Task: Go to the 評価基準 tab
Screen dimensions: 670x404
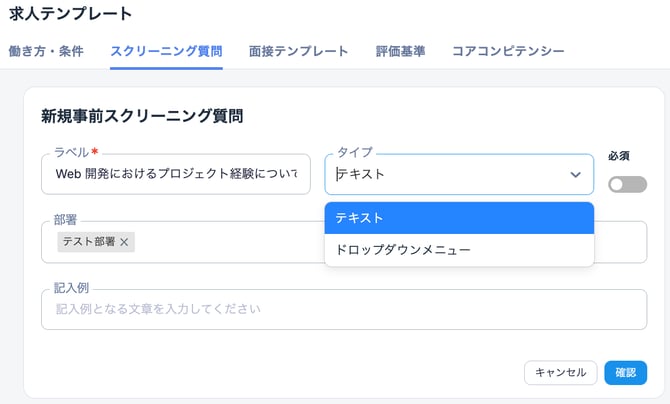Action: coord(400,51)
